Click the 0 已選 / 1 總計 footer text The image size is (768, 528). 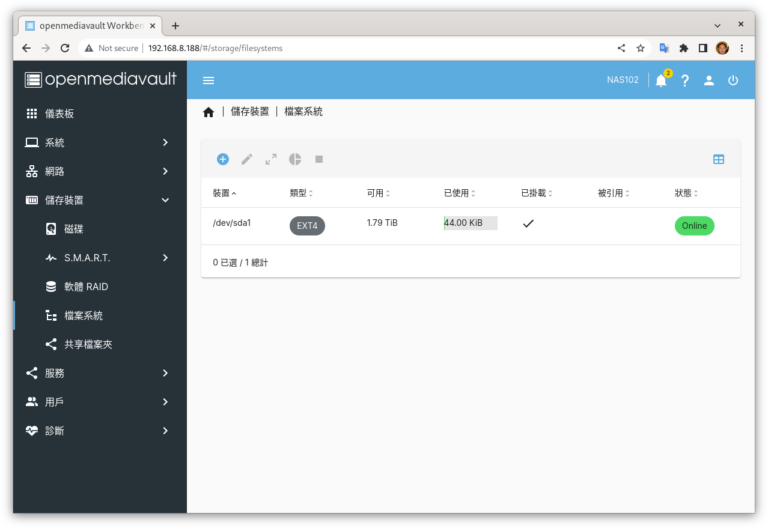point(240,263)
